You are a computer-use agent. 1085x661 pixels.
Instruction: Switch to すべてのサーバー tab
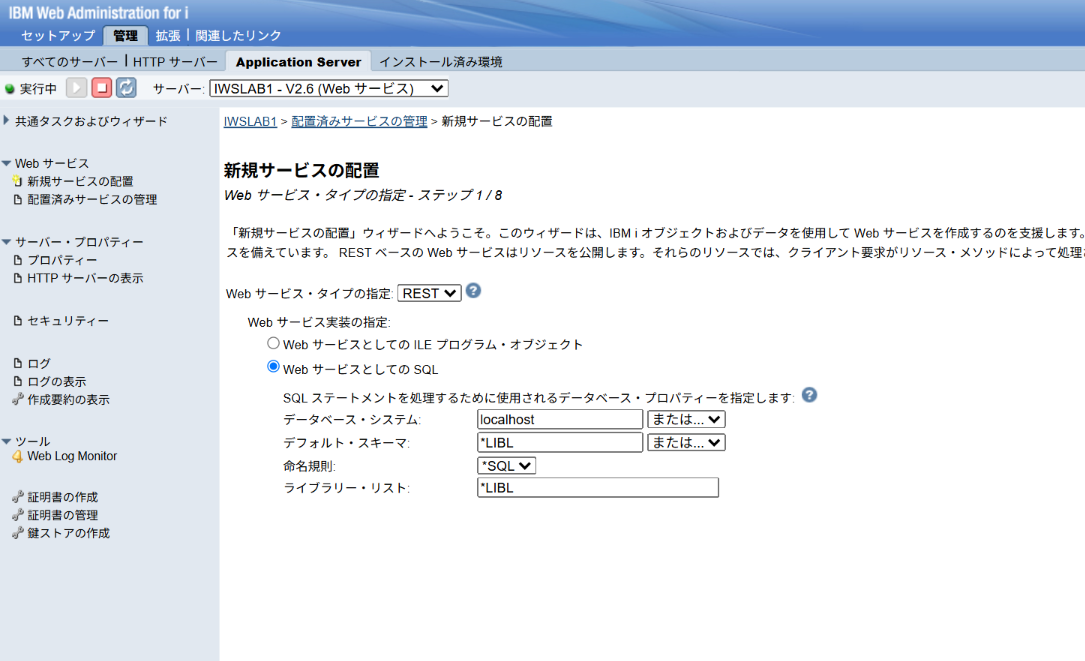pos(70,62)
